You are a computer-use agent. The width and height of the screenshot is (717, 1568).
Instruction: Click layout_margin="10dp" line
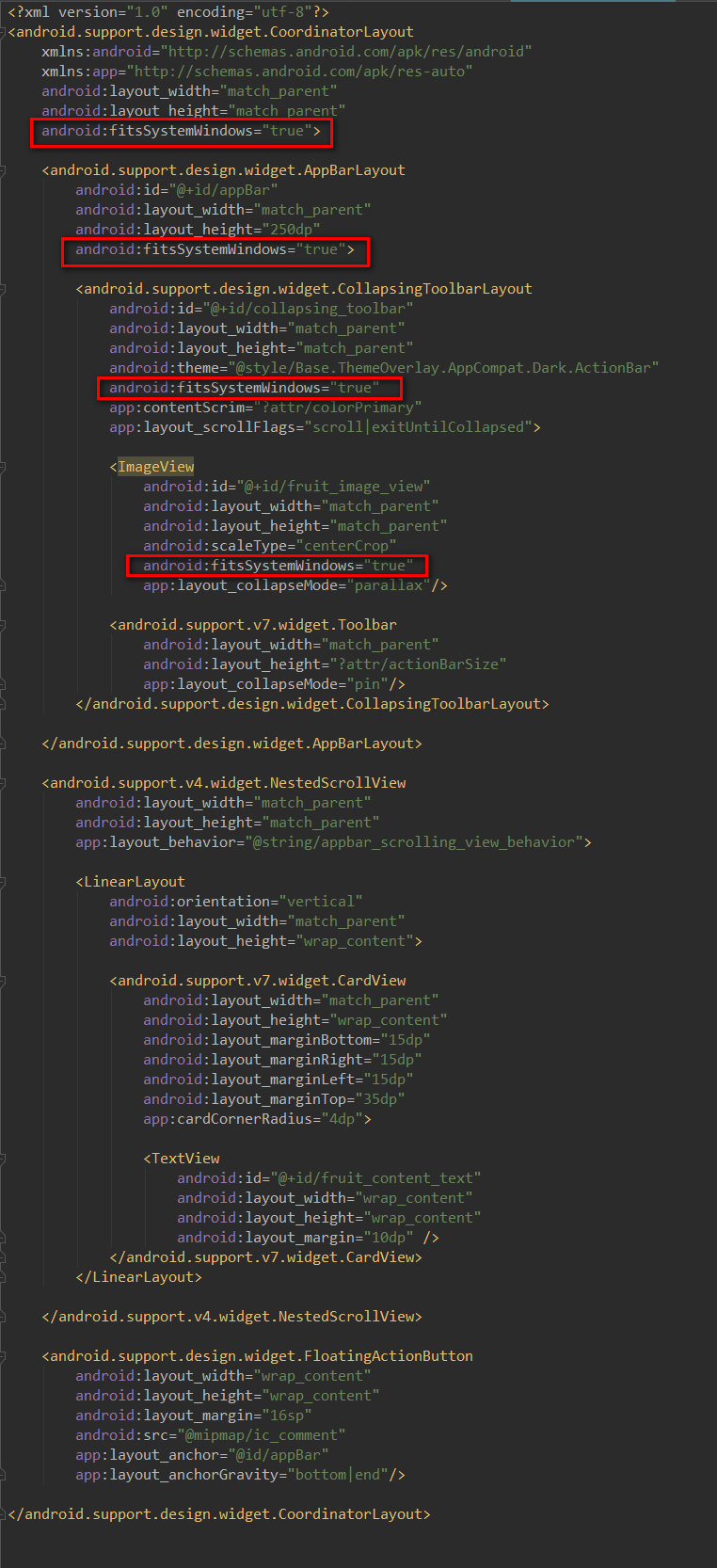click(308, 1238)
